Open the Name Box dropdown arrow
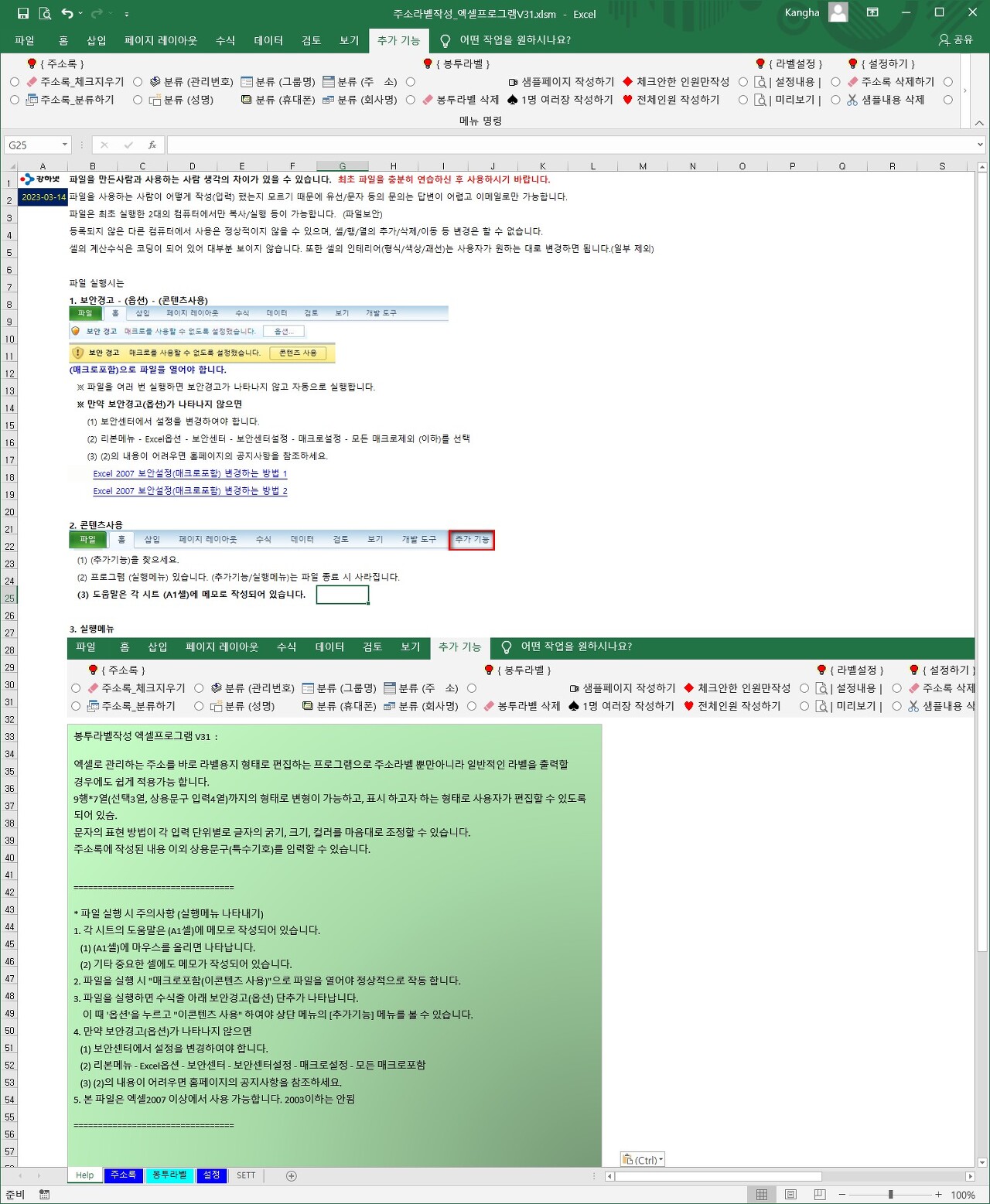This screenshot has width=990, height=1204. pos(64,145)
